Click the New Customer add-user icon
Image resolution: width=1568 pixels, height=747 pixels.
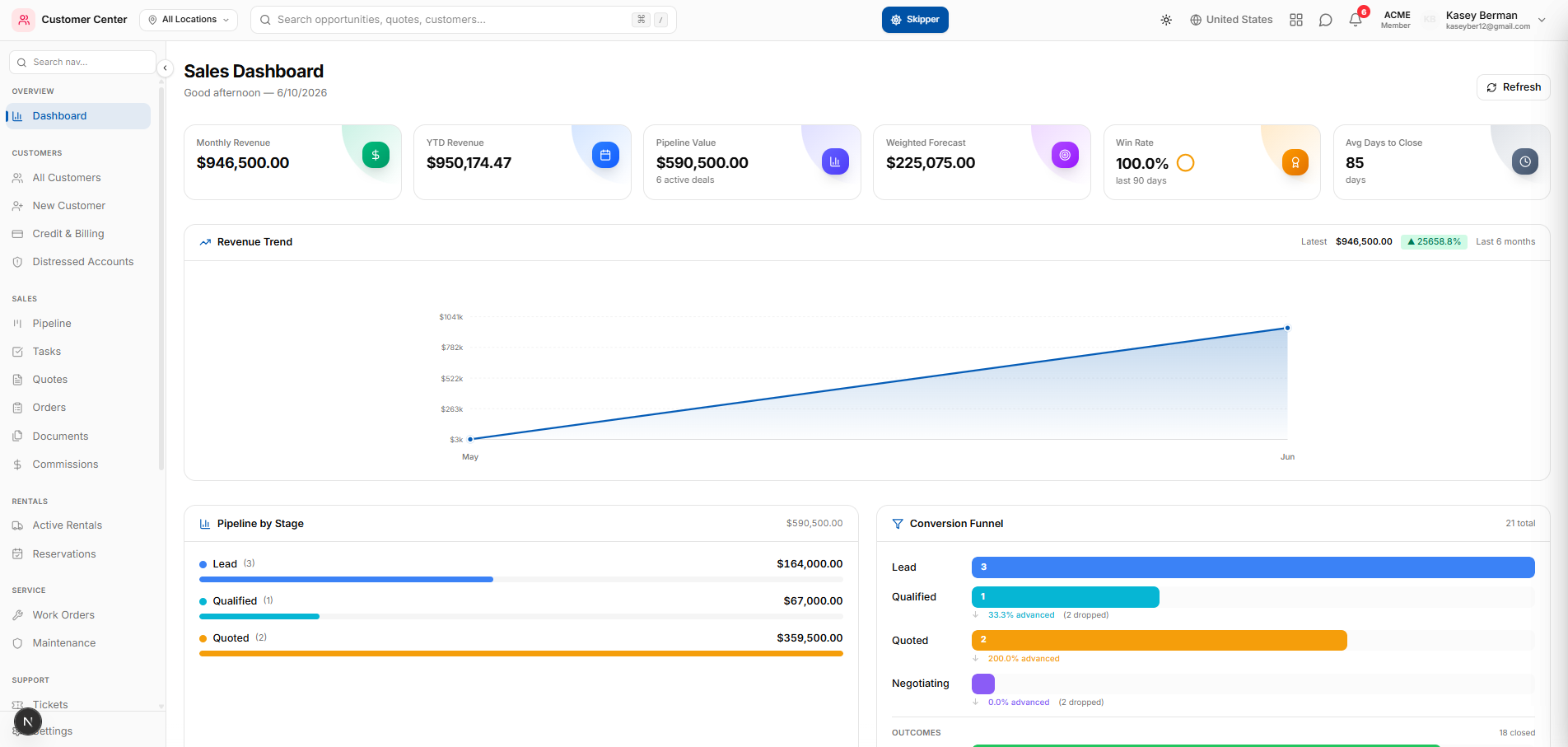click(x=17, y=206)
